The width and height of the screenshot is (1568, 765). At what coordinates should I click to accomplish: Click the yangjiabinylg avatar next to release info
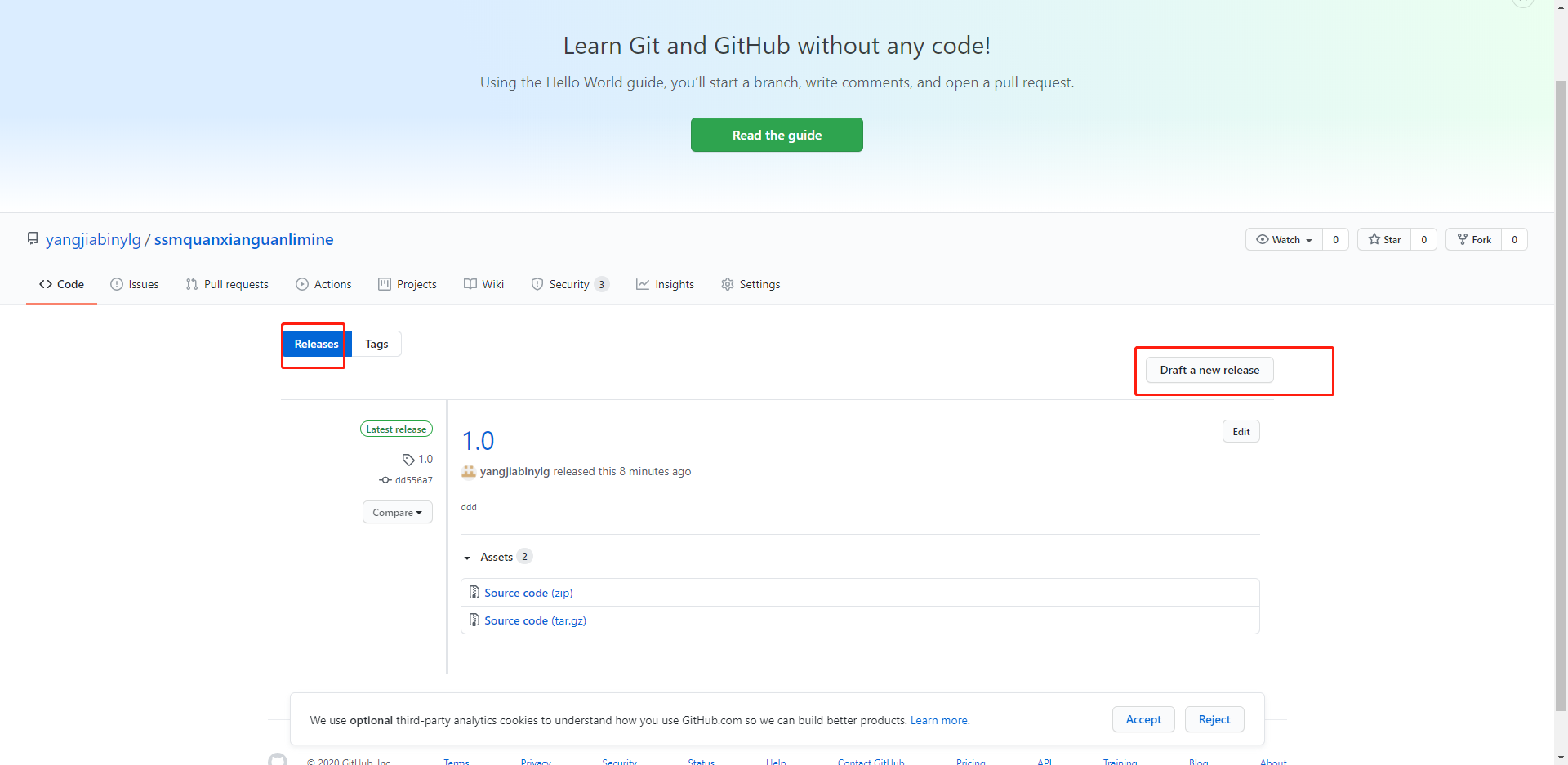[x=469, y=471]
